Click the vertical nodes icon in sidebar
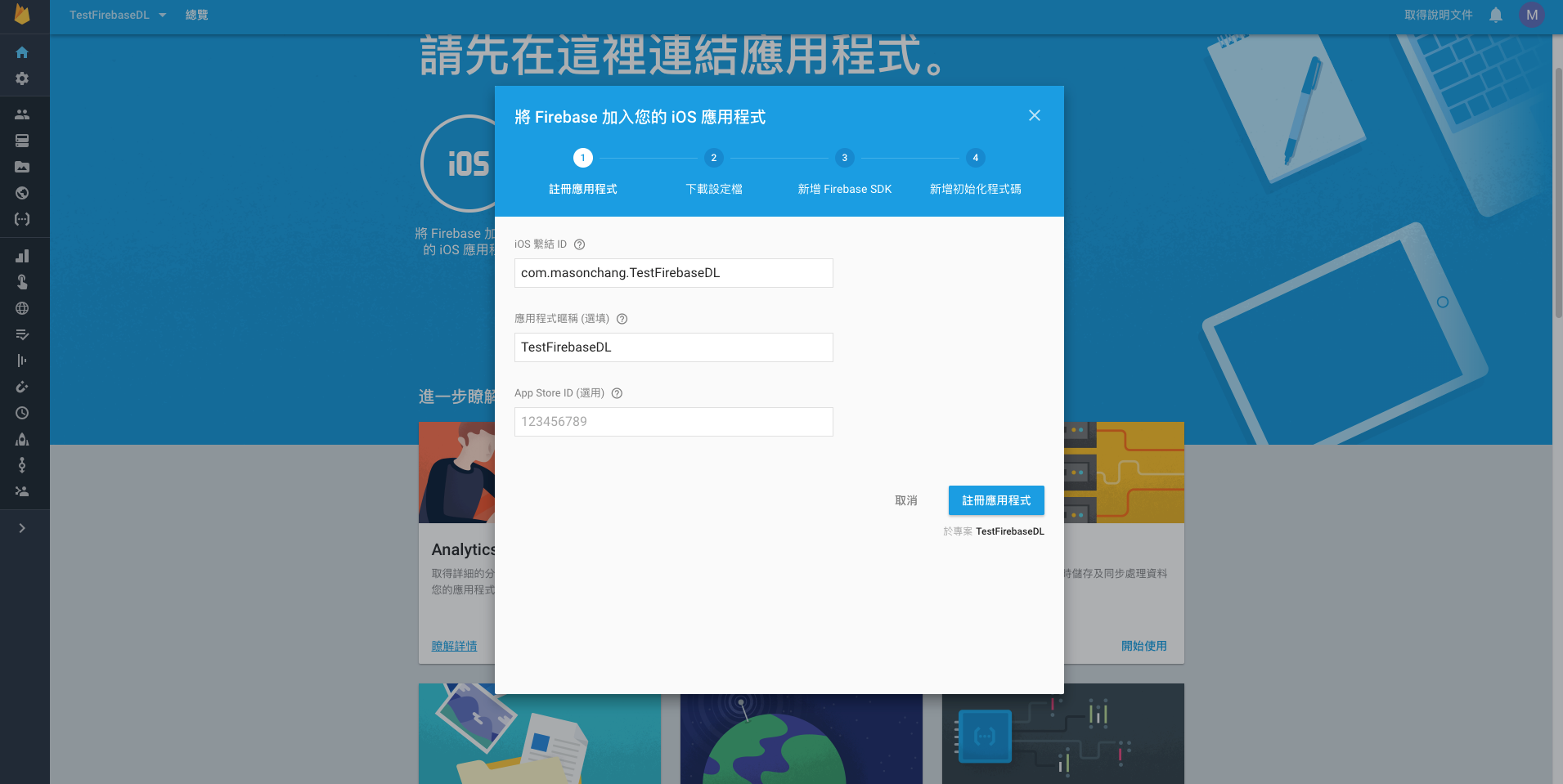Image resolution: width=1563 pixels, height=784 pixels. [22, 465]
